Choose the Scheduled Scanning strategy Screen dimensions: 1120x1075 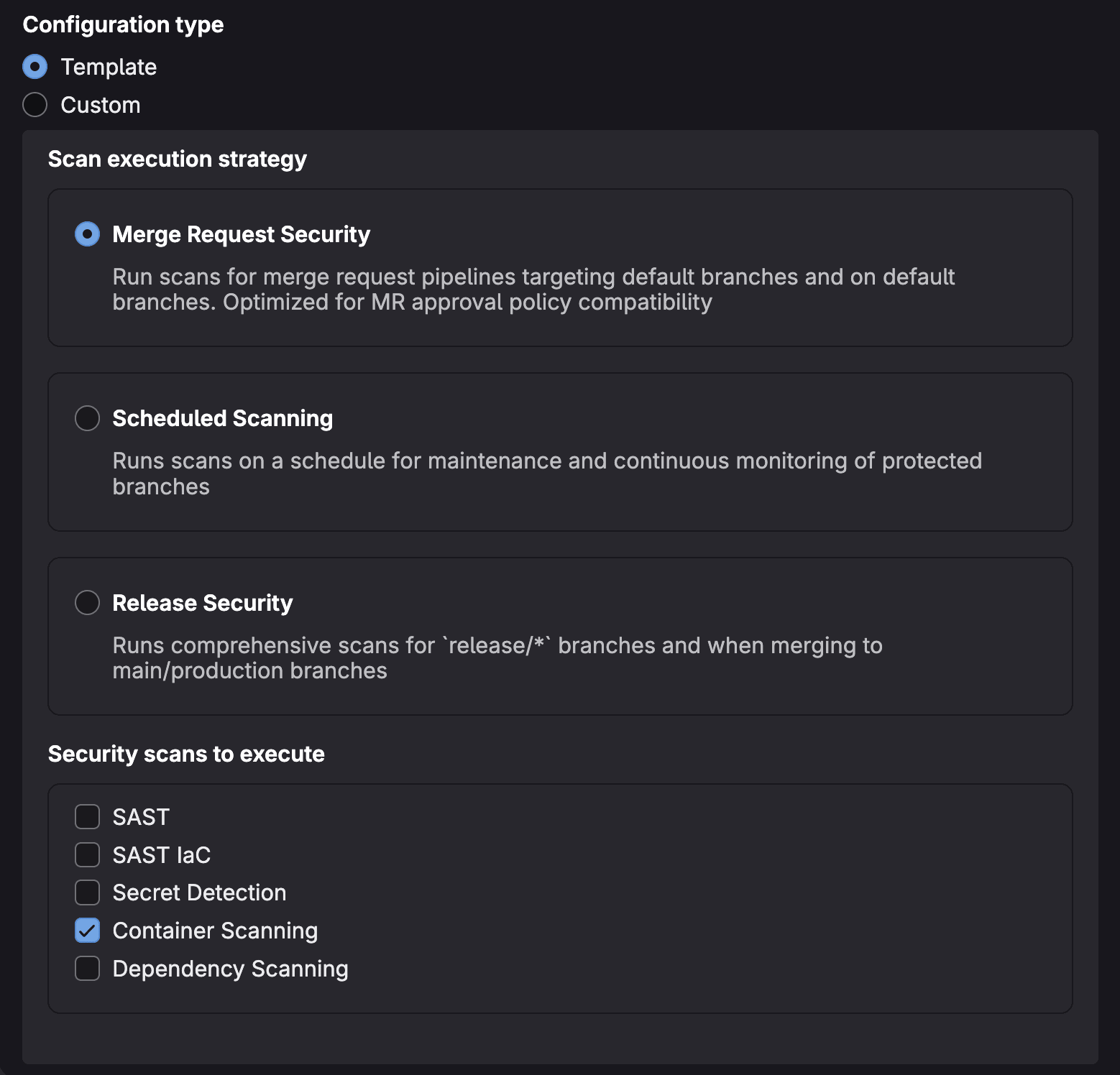tap(87, 417)
